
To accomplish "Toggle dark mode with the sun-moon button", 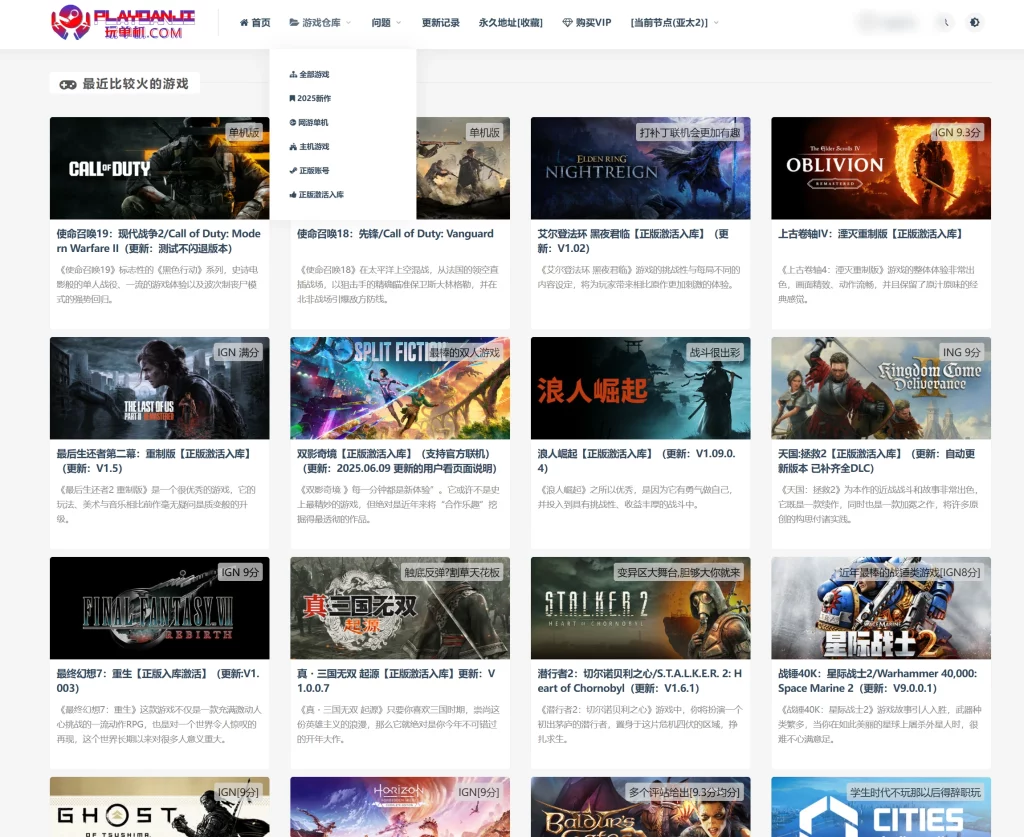I will pyautogui.click(x=974, y=22).
